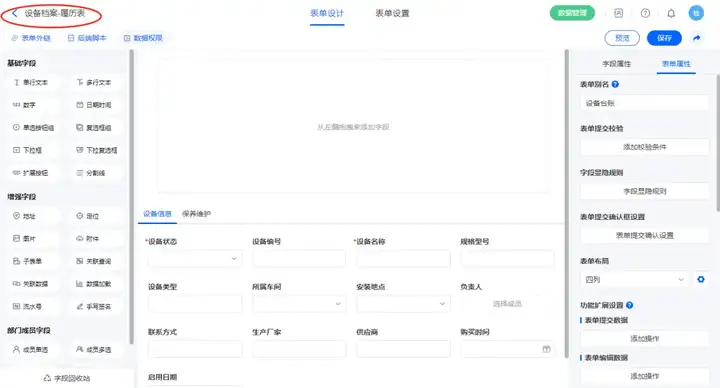Open the 所属车间 dropdown
The width and height of the screenshot is (720, 388).
point(299,304)
